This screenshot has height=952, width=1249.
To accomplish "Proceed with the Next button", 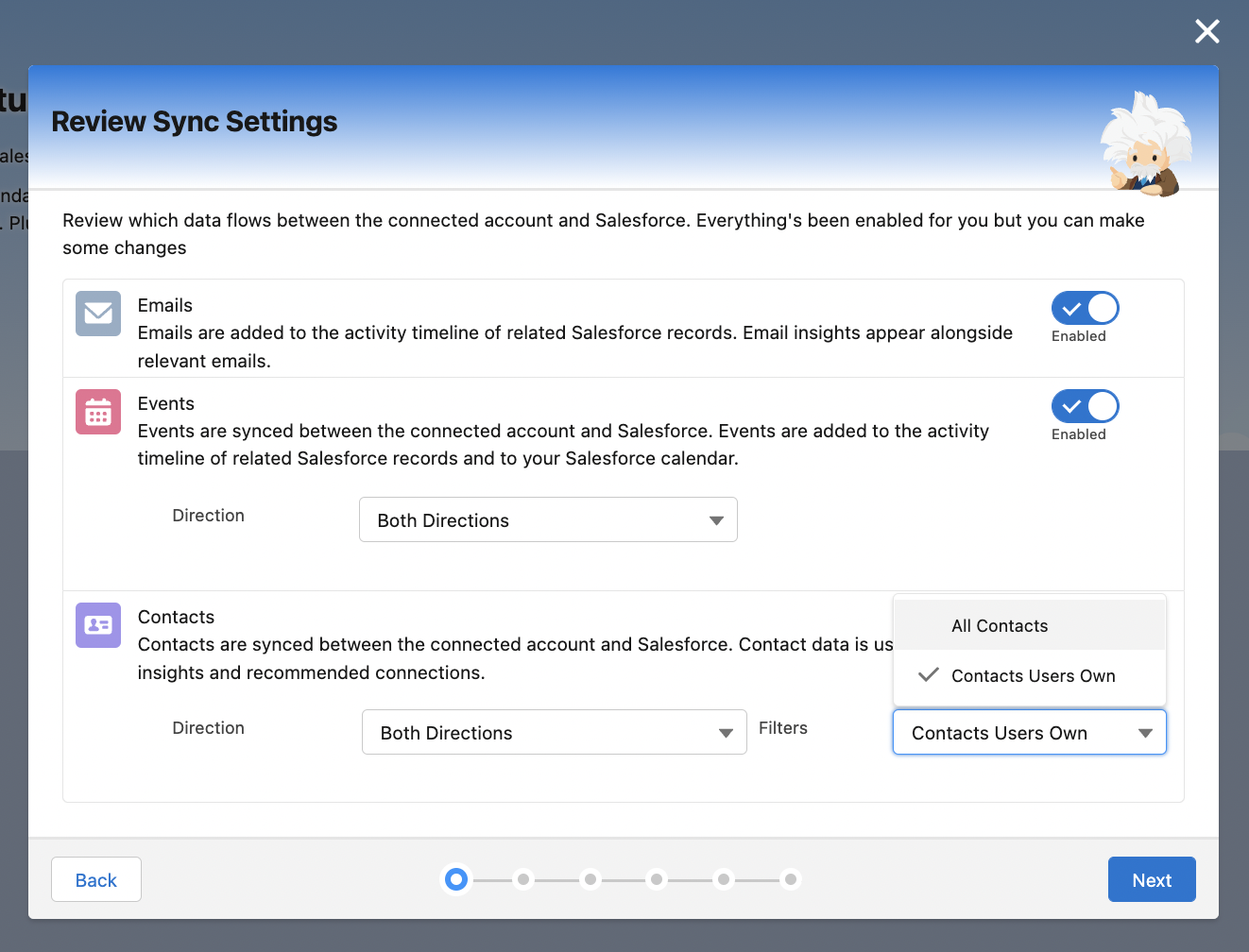I will pos(1152,879).
